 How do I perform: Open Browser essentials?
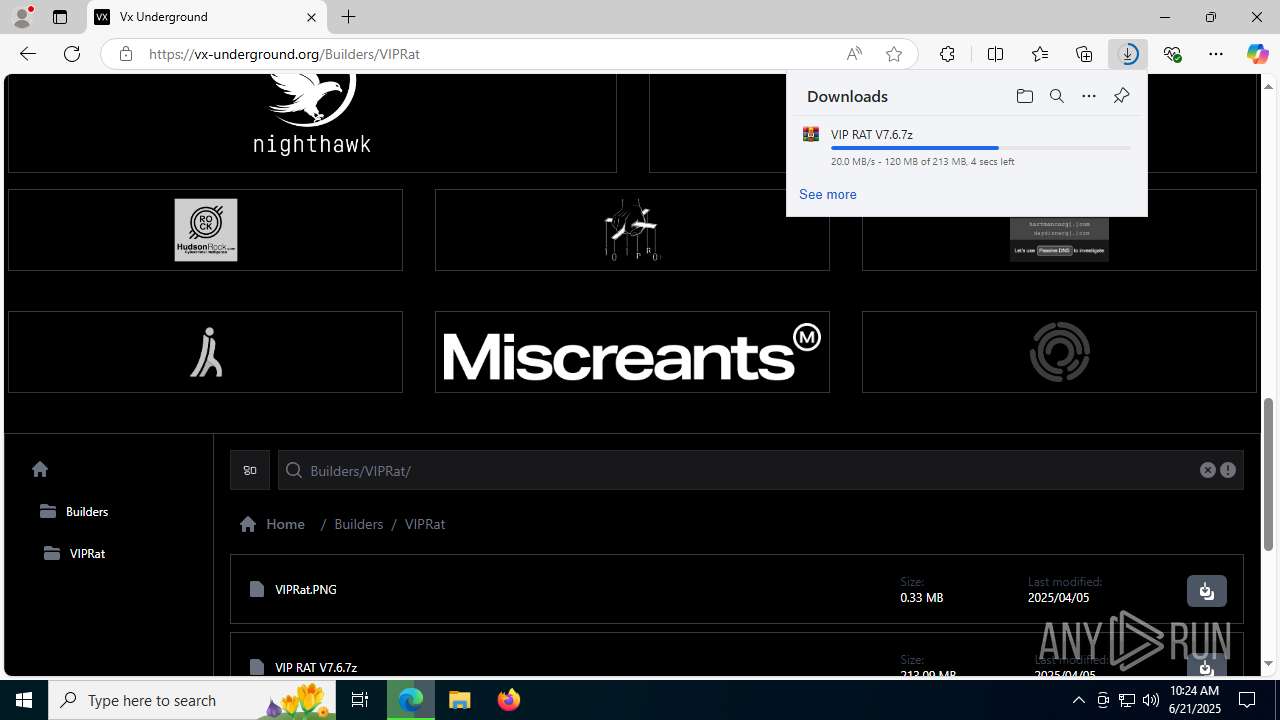click(1172, 54)
